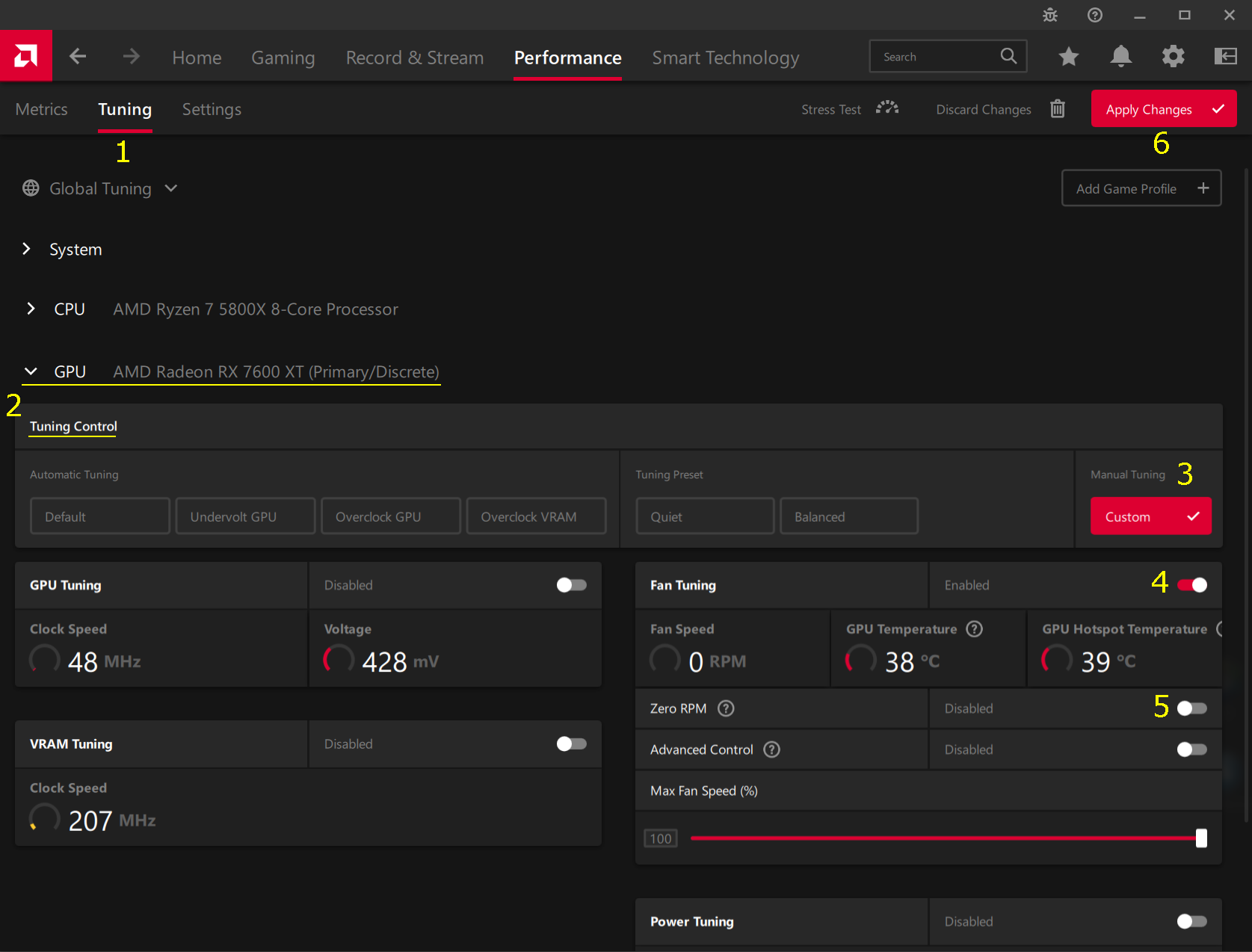Open the Gaming tab

pos(283,58)
